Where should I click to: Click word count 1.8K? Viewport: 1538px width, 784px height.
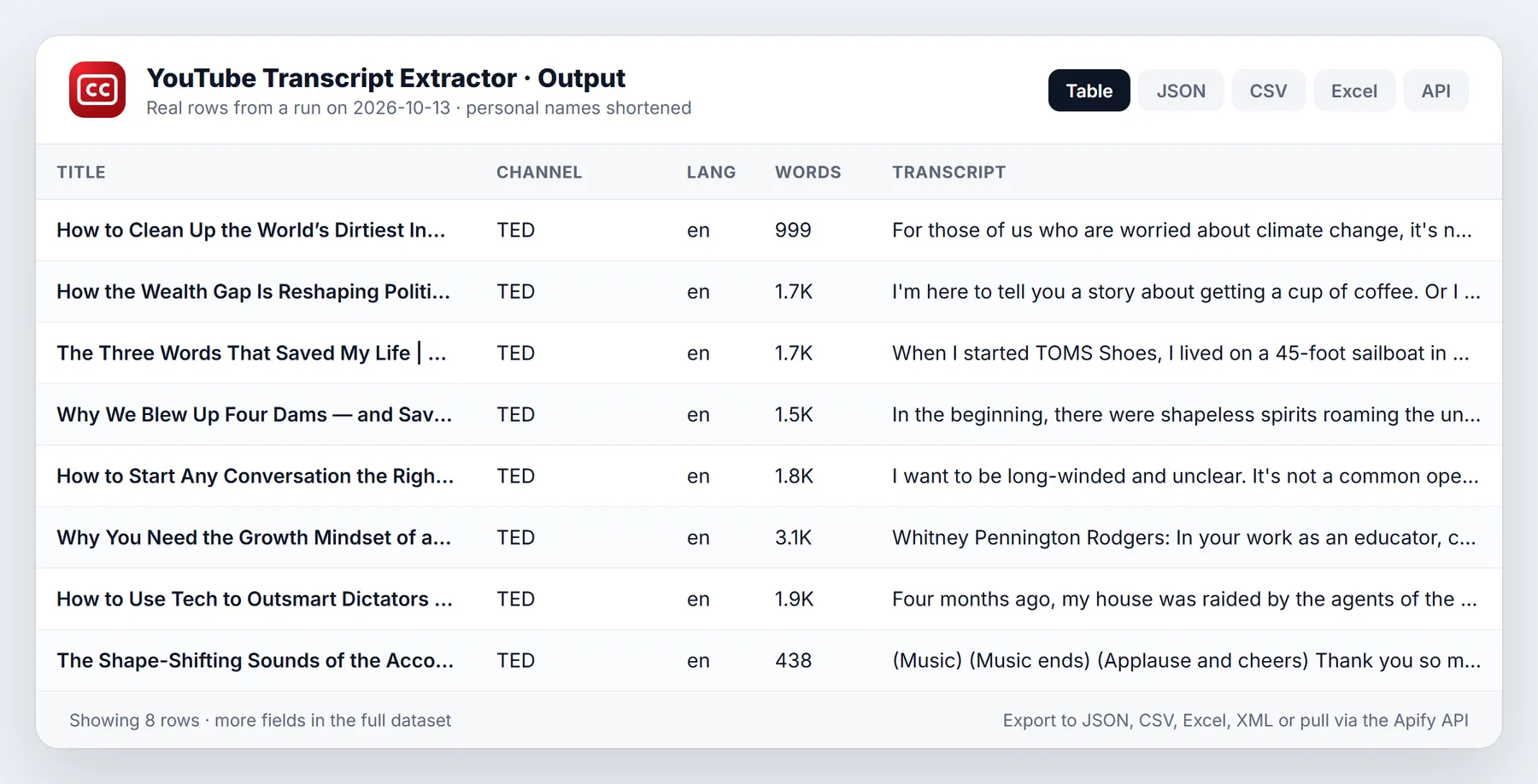tap(794, 476)
